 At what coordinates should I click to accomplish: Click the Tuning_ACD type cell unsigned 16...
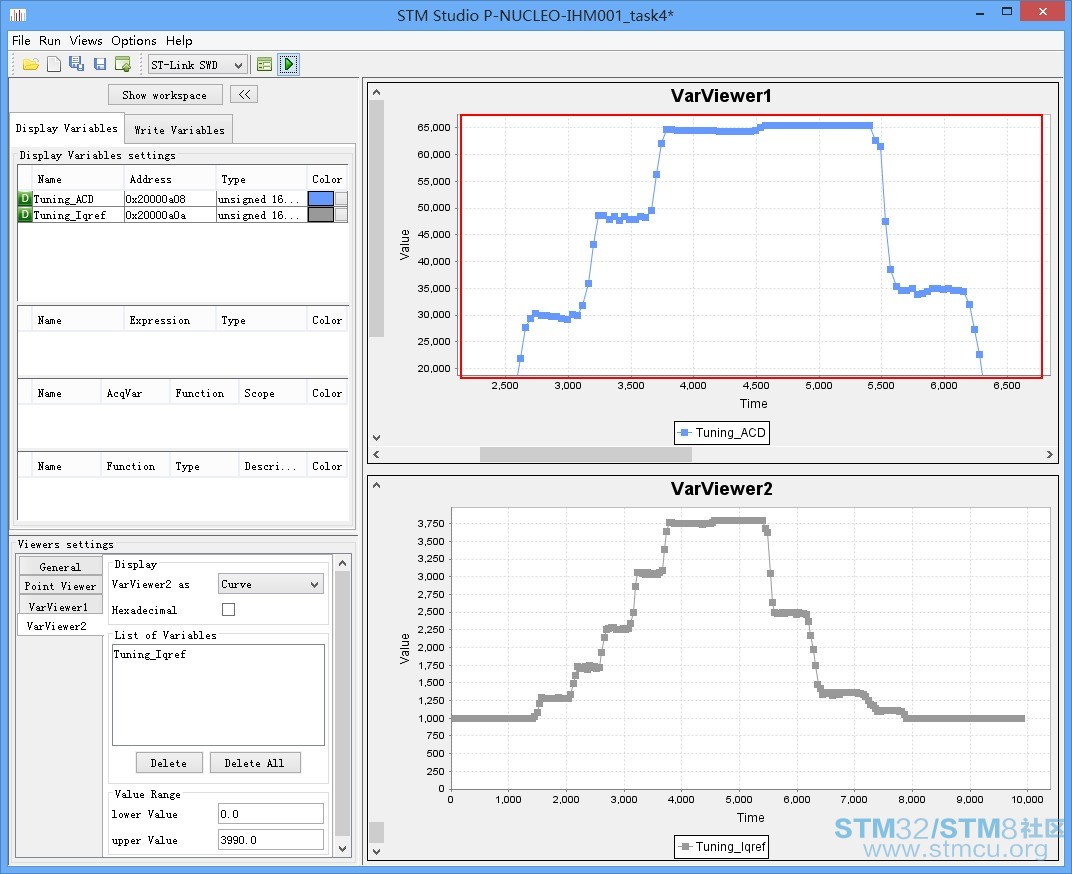click(x=260, y=199)
